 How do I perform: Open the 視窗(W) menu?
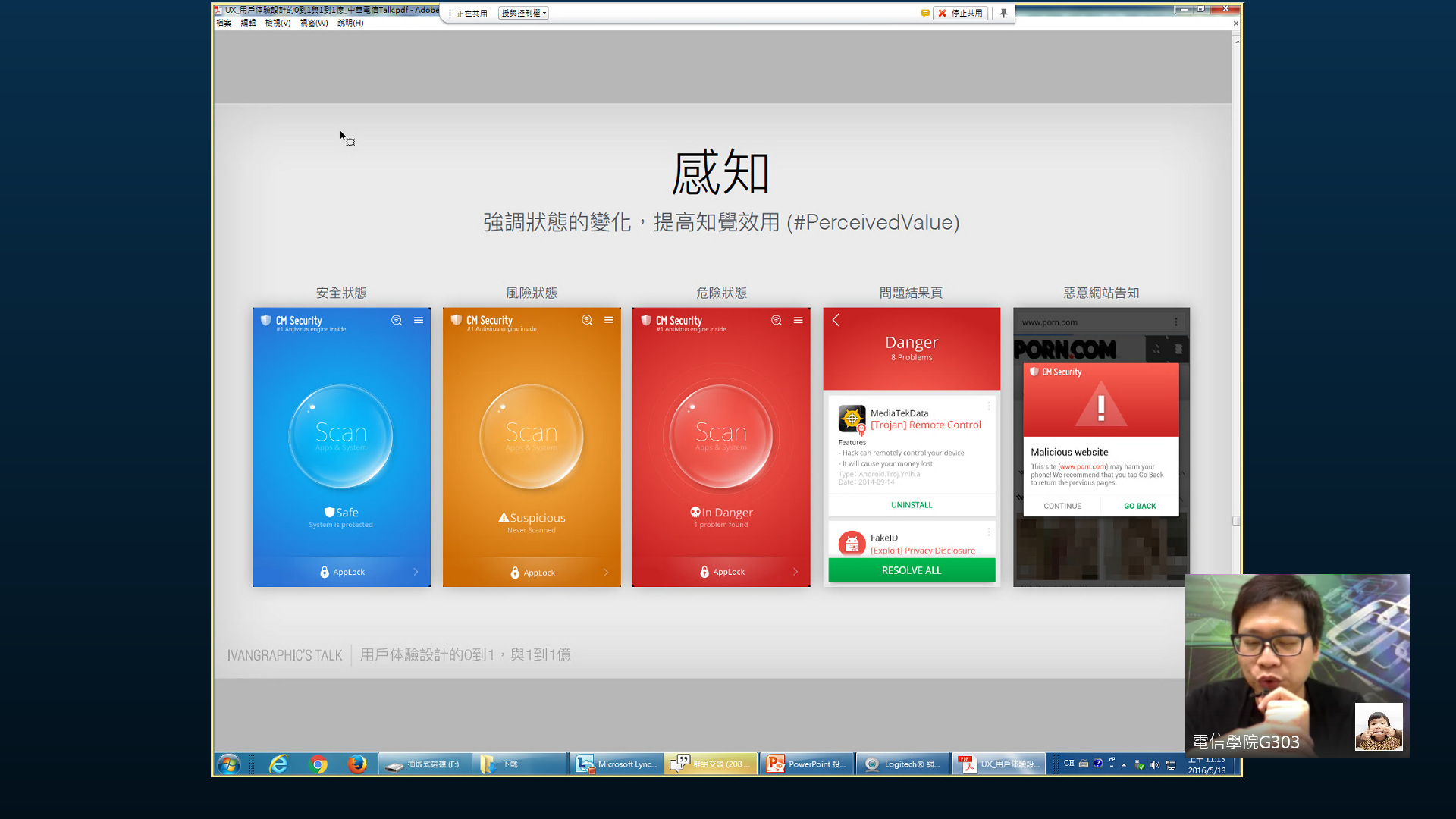(313, 23)
